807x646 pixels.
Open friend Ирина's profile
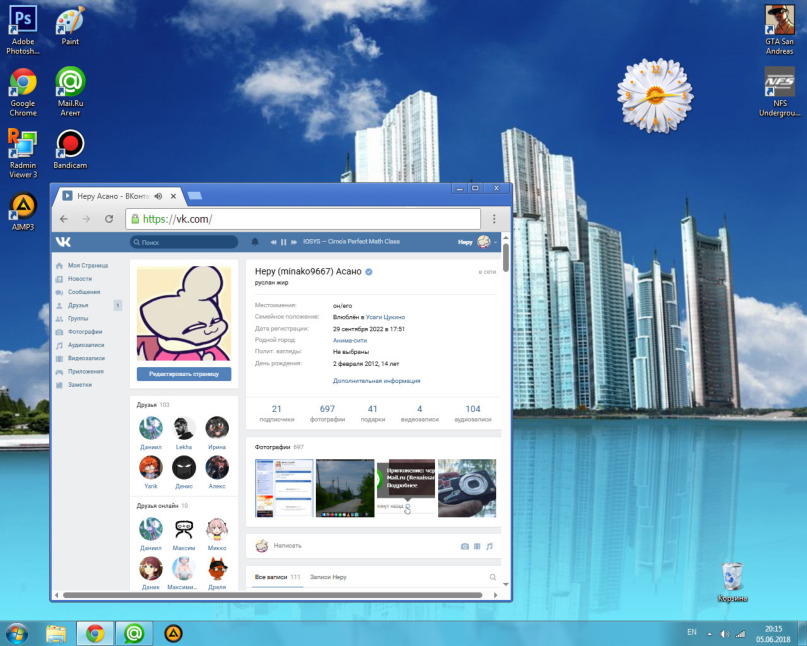(217, 433)
